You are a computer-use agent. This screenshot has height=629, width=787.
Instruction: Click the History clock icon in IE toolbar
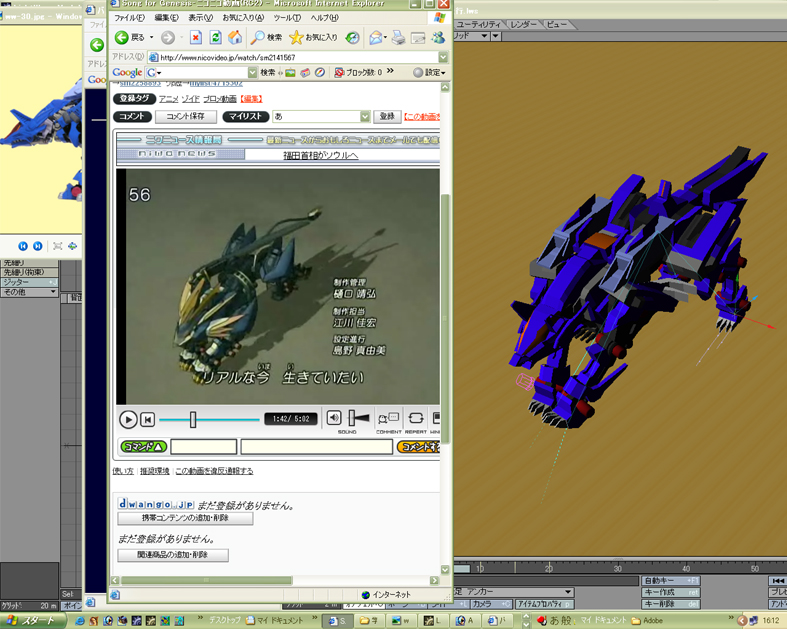(x=352, y=37)
